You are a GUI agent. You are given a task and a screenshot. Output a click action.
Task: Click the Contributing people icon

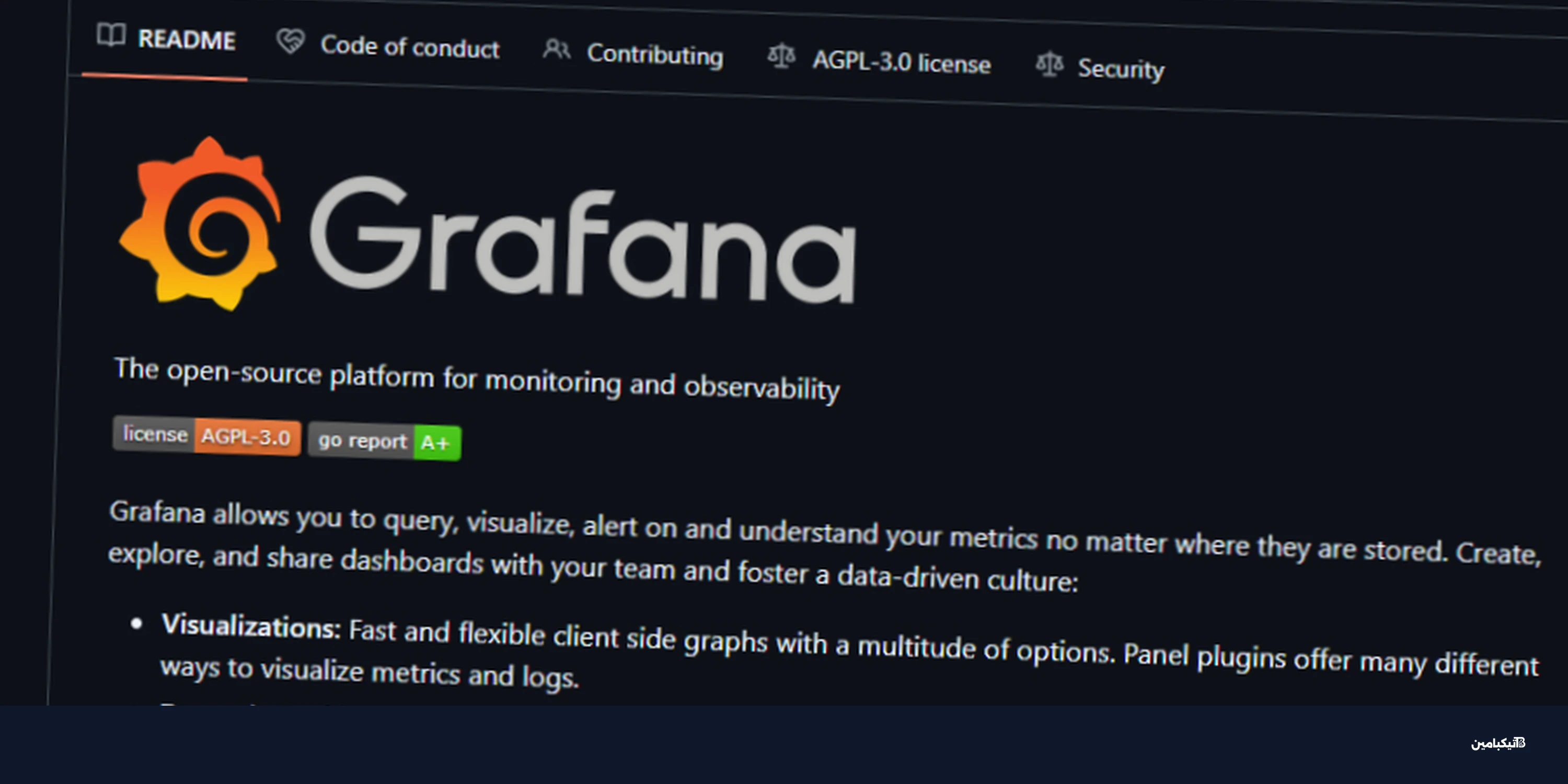tap(556, 49)
